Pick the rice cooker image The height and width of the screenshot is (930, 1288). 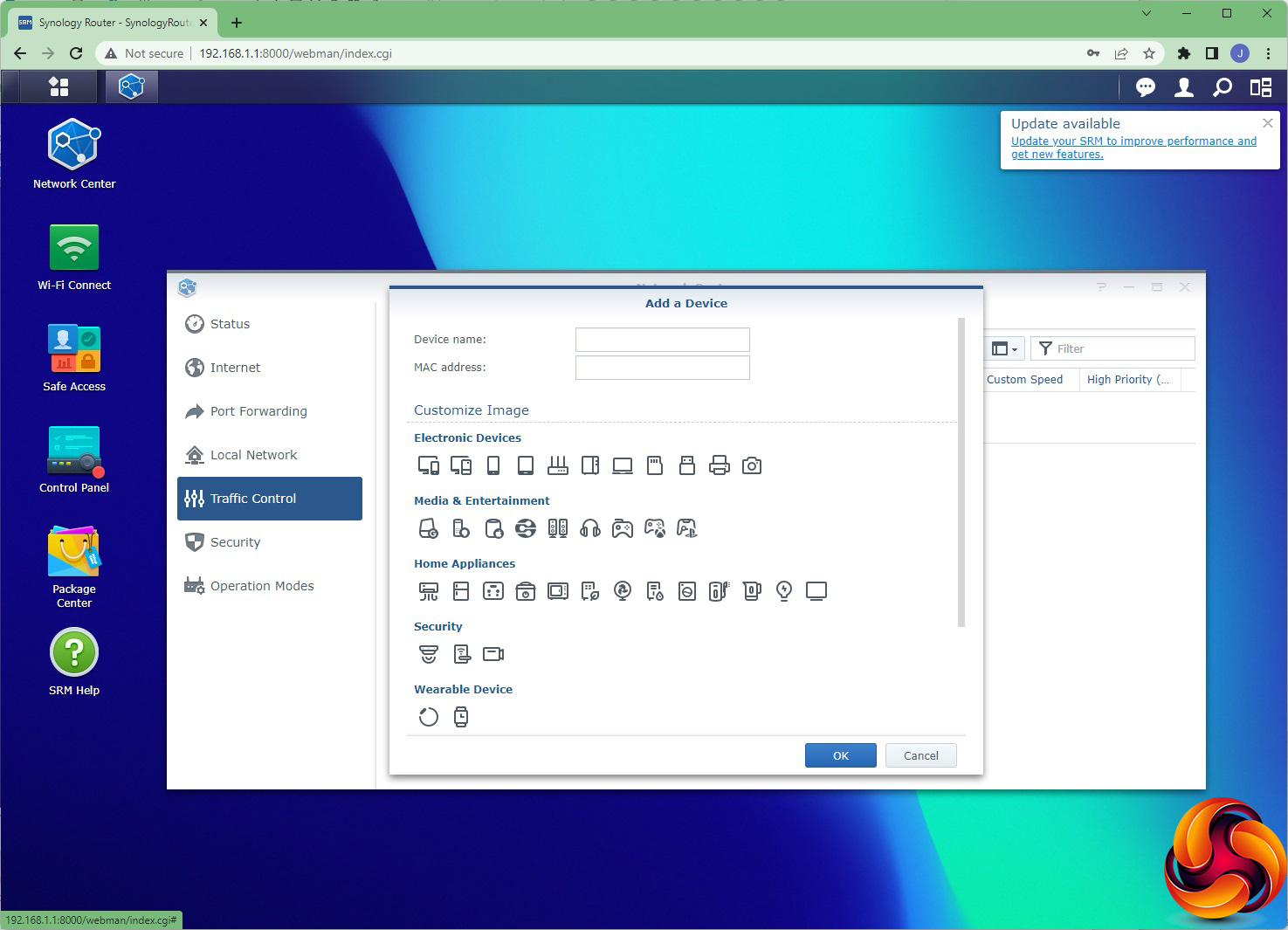(526, 591)
